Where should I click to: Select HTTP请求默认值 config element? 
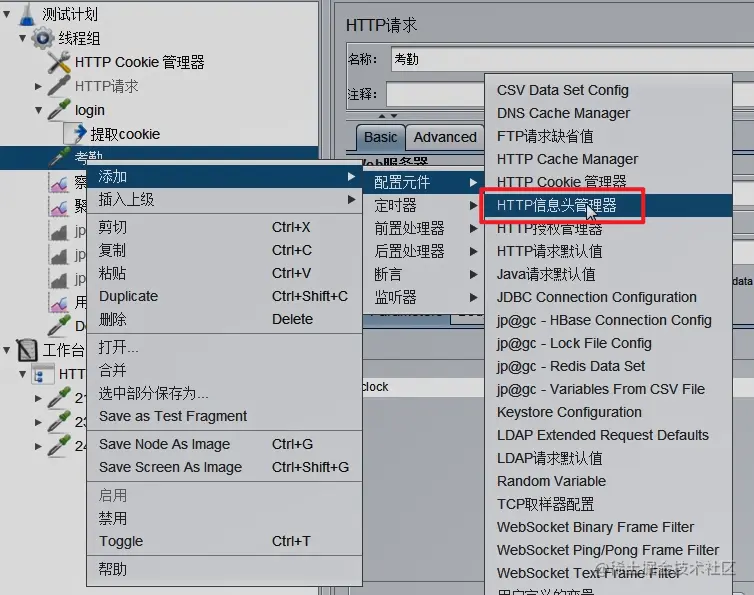[608, 251]
